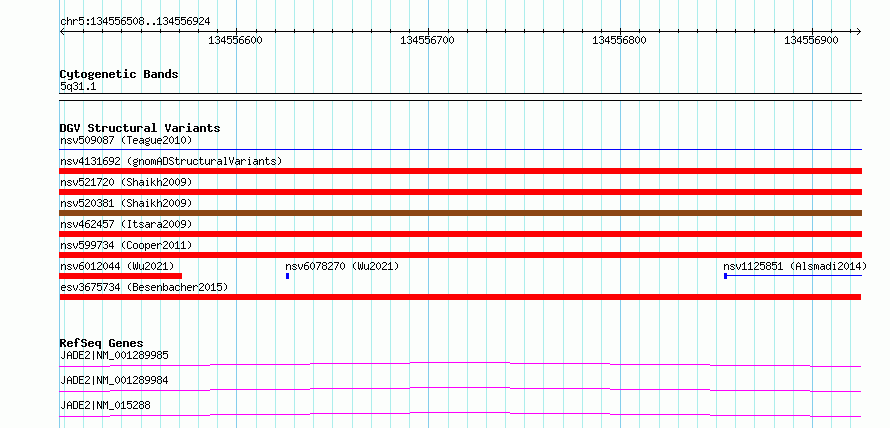Click the magenta line under JADE2|NM_015288
The image size is (890, 428).
pos(461,414)
